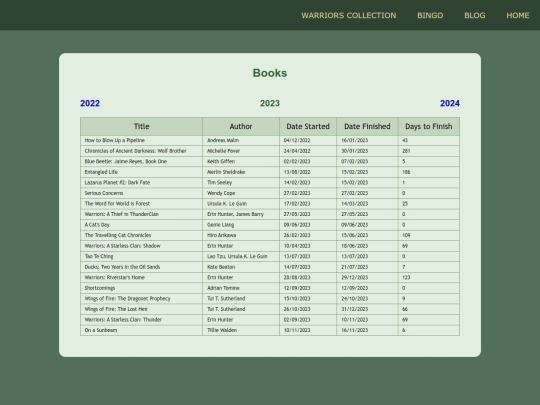Open the Warriors Collection page
540x405 pixels.
coord(349,15)
